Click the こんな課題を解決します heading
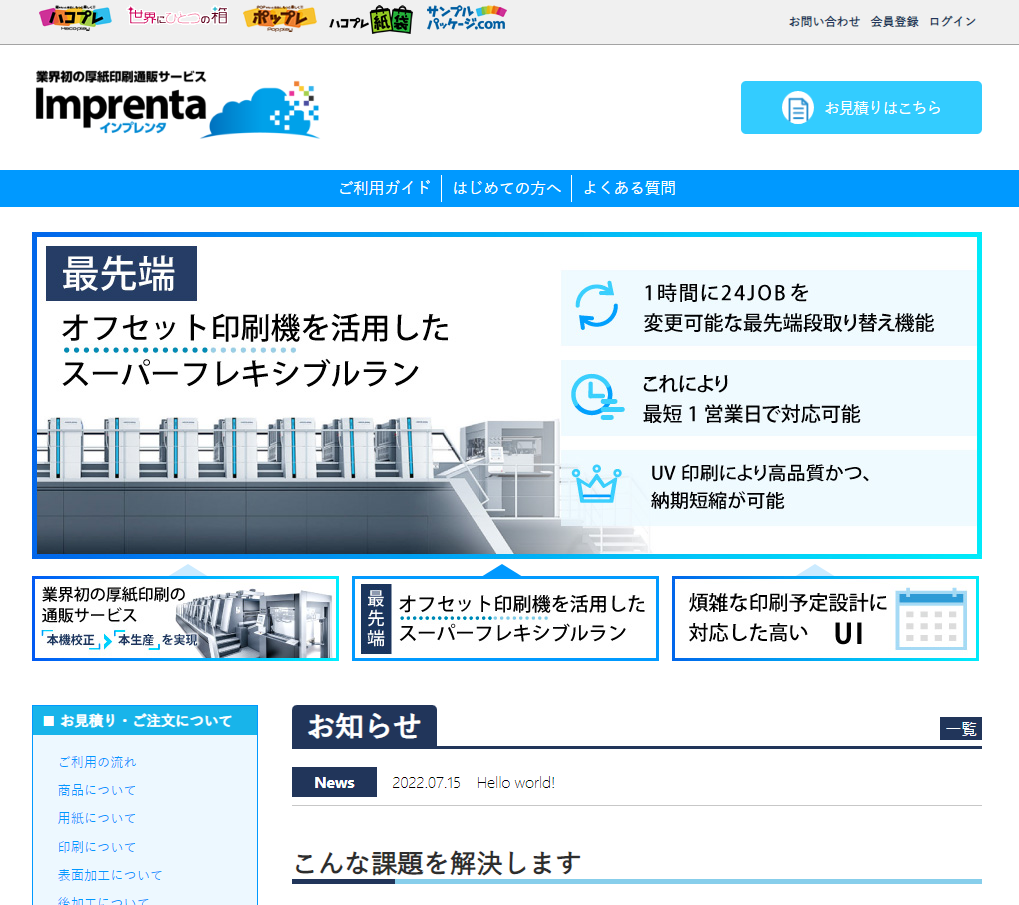The height and width of the screenshot is (905, 1019). pyautogui.click(x=437, y=863)
